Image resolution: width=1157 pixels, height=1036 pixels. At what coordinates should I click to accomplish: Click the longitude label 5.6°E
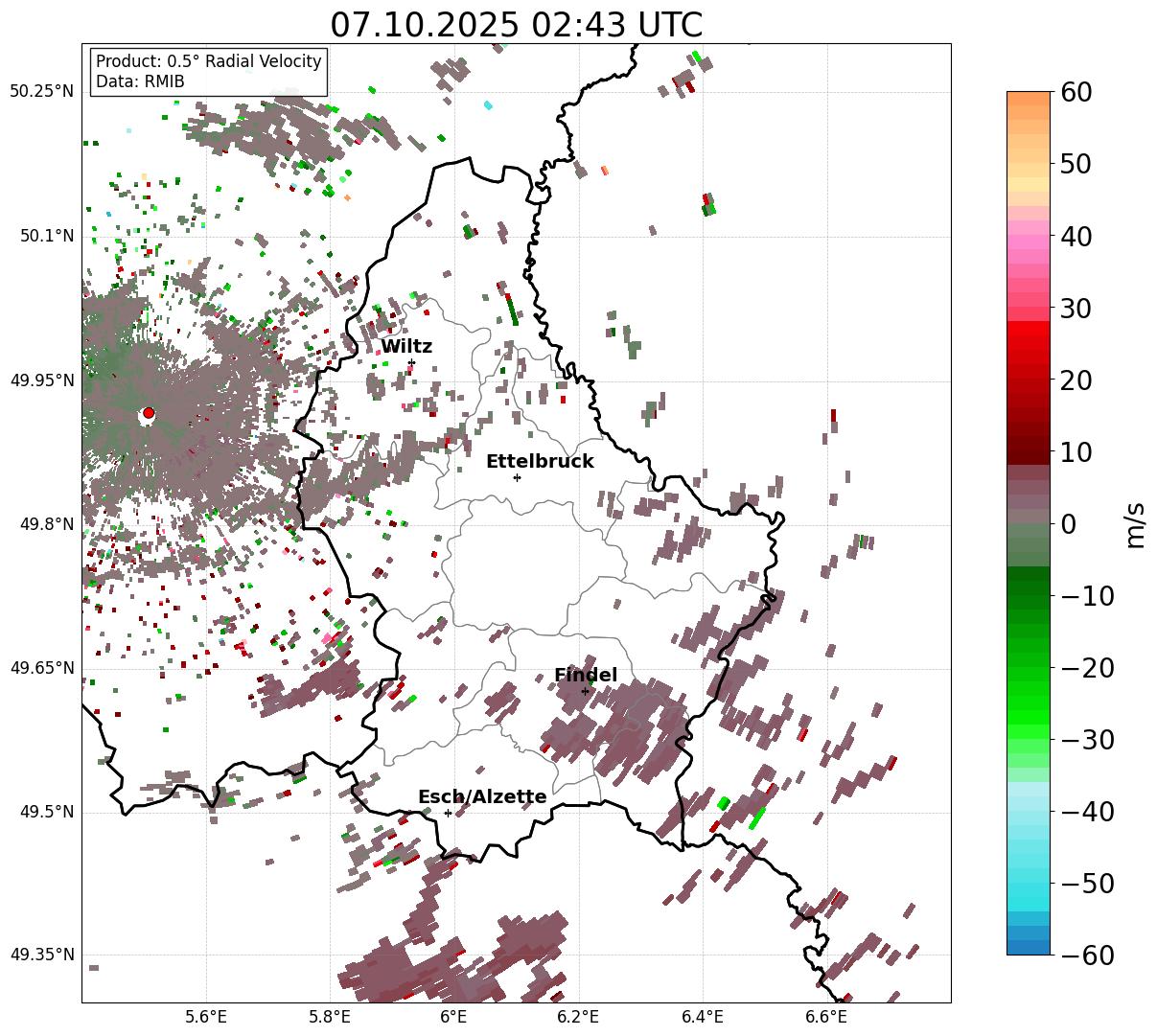pyautogui.click(x=206, y=1017)
